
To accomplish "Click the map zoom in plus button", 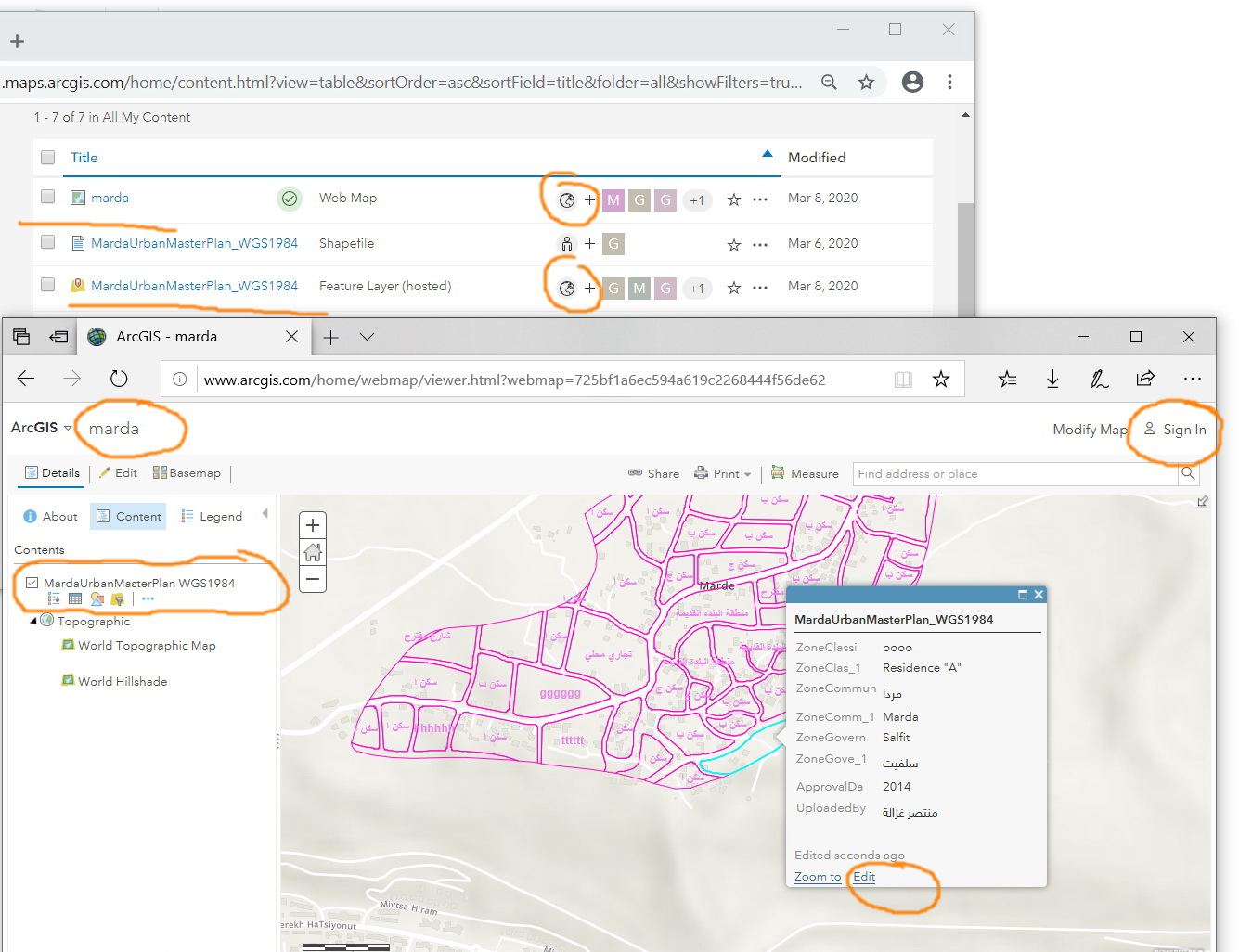I will pyautogui.click(x=313, y=525).
